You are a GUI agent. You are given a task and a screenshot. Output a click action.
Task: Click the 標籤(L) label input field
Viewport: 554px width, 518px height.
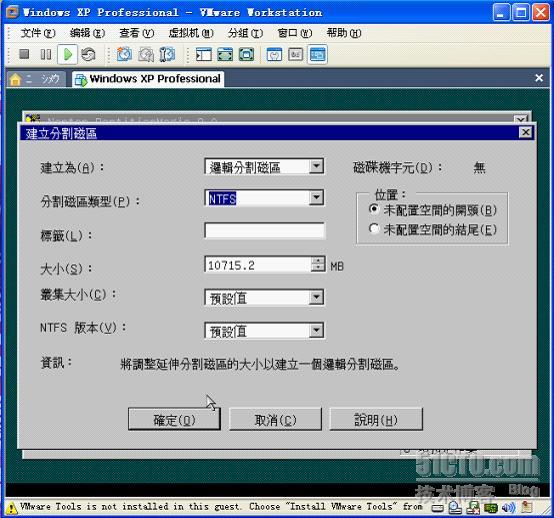264,231
